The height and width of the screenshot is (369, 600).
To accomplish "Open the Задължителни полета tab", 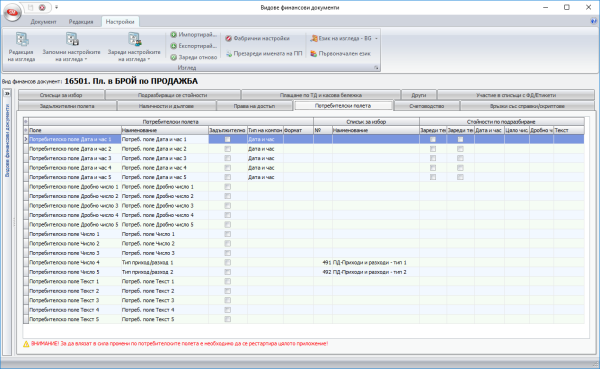I will [x=67, y=106].
